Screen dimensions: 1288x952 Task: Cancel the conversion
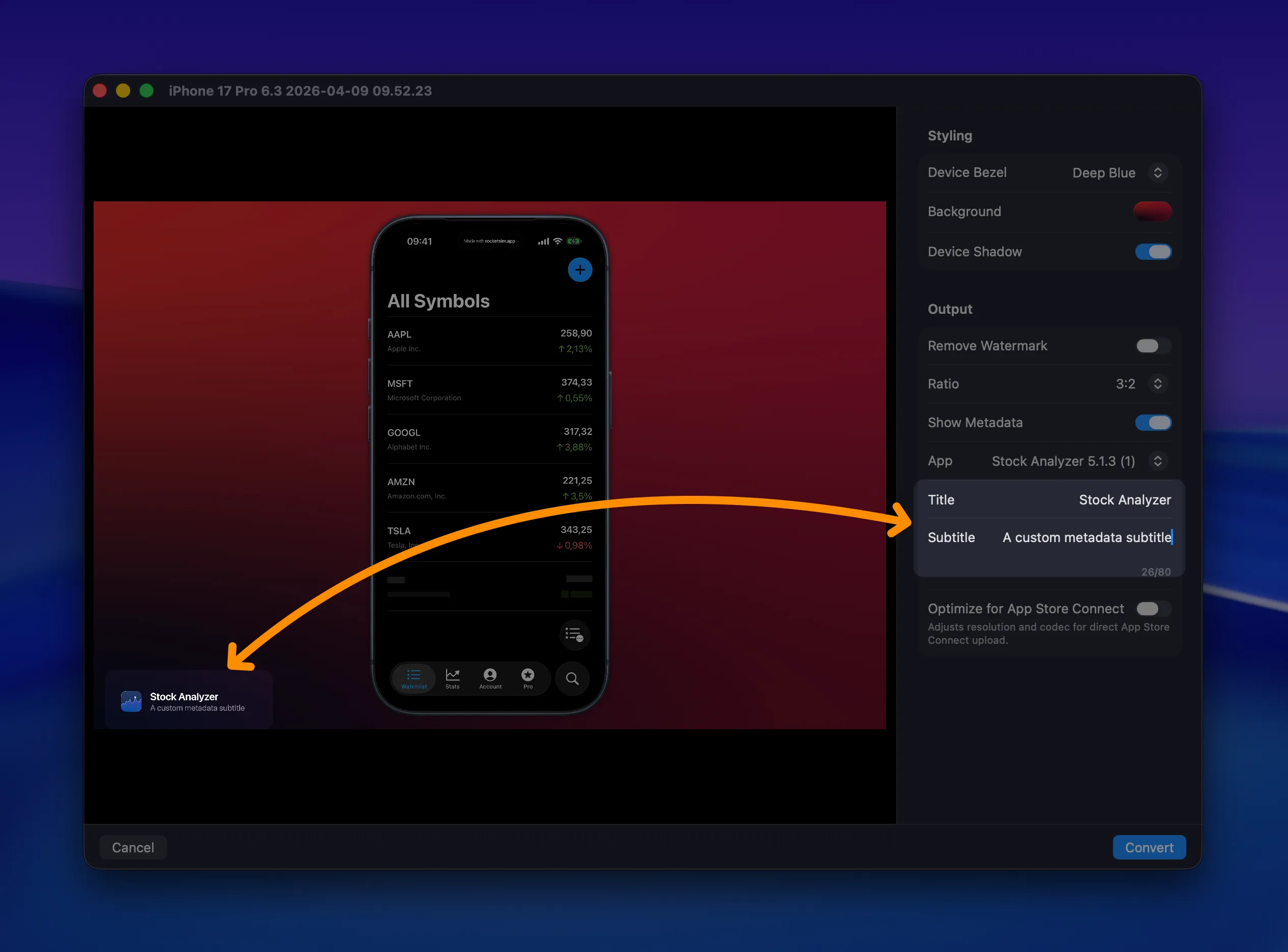coord(133,847)
